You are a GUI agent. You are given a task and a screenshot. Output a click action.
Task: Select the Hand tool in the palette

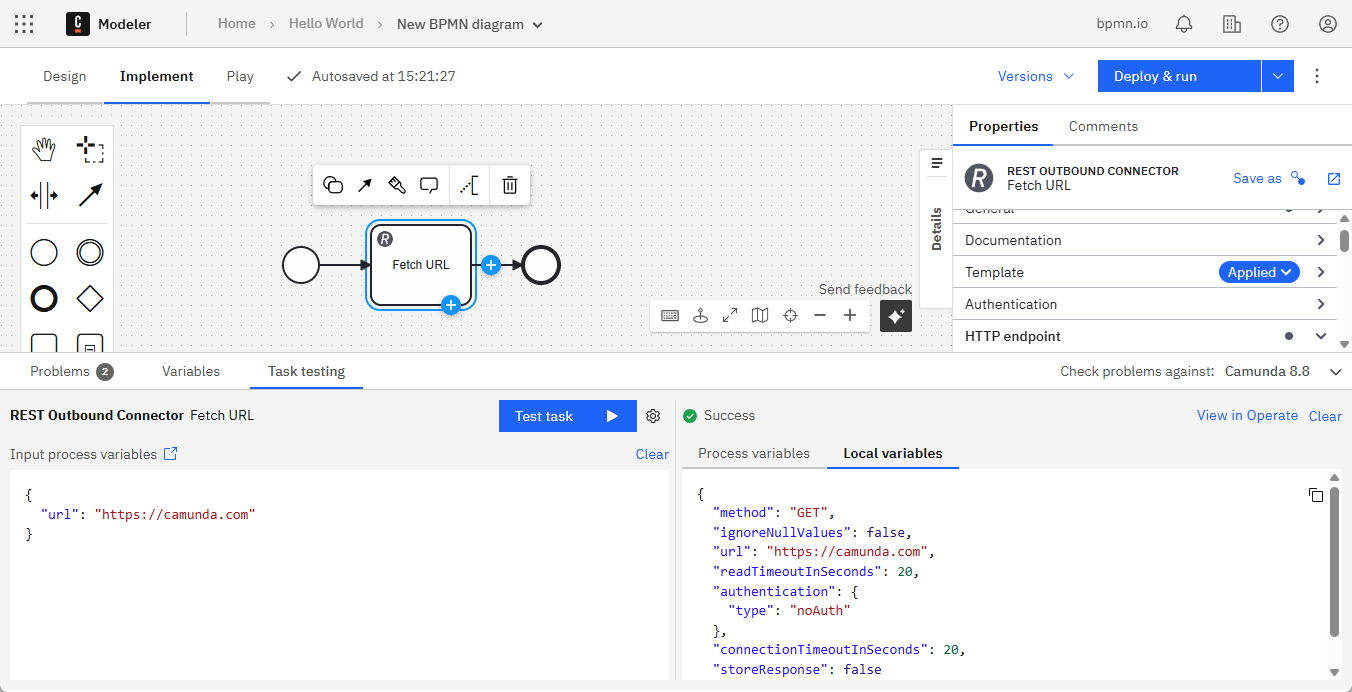pos(44,148)
